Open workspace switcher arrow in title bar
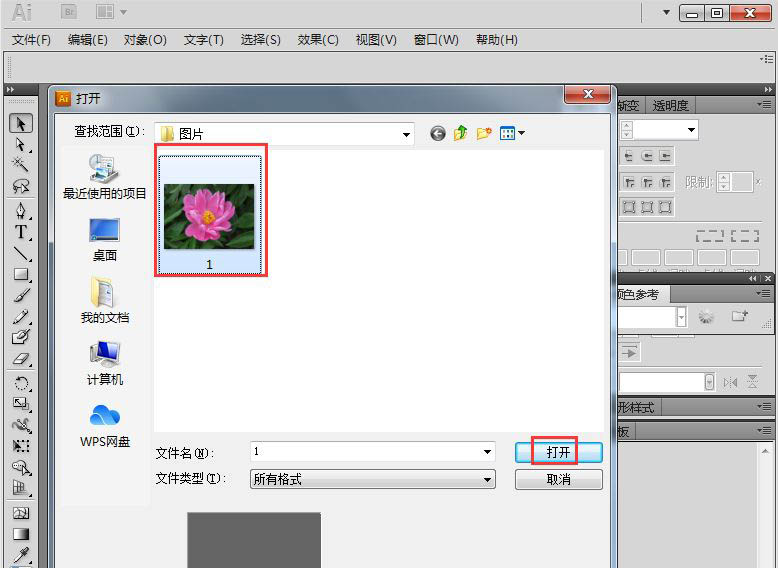778x568 pixels. click(x=666, y=12)
